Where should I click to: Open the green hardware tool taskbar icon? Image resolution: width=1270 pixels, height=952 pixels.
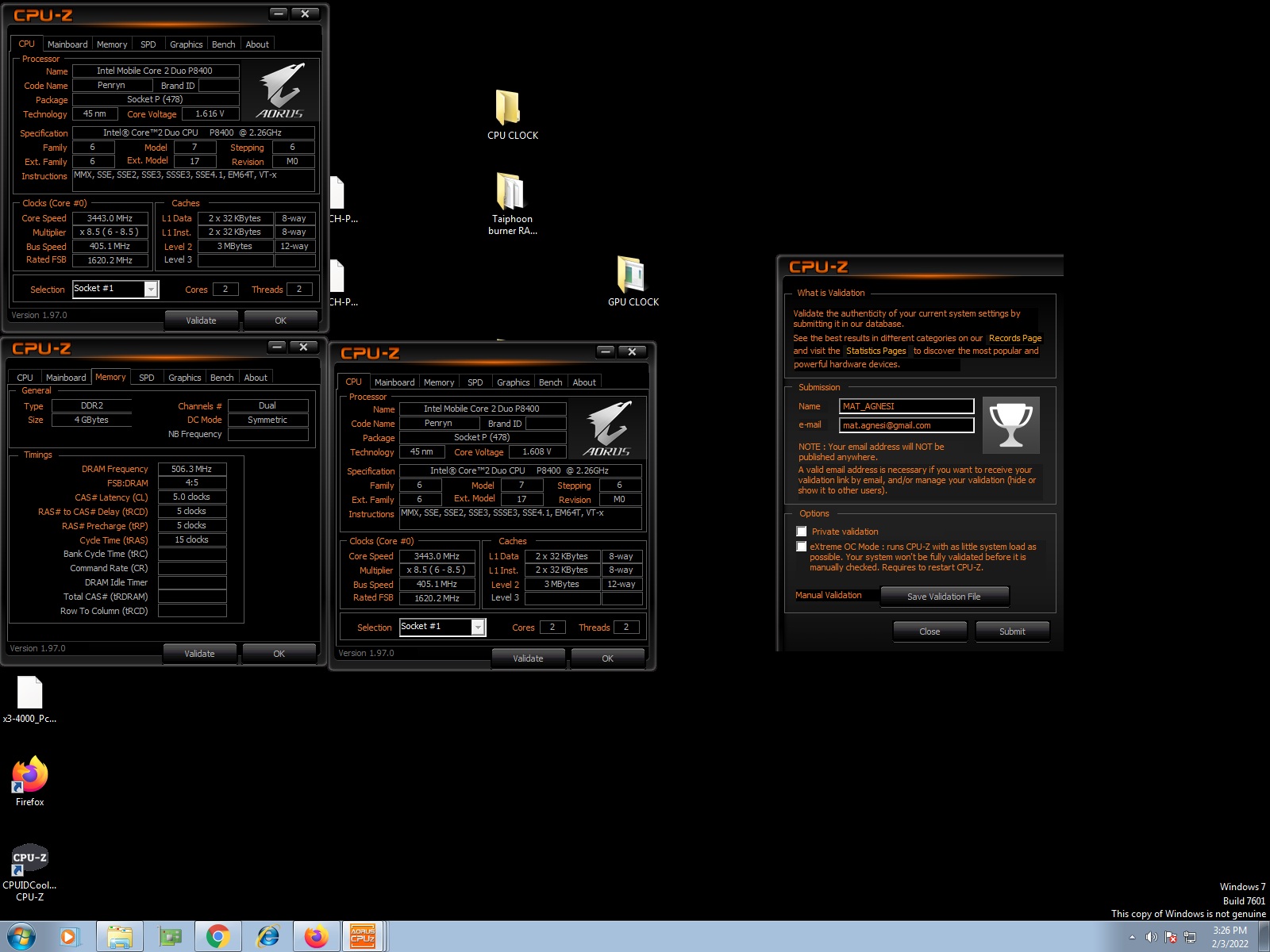[169, 937]
